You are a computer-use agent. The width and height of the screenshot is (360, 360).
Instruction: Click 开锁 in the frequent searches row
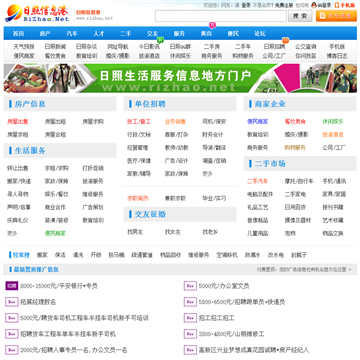(x=96, y=255)
